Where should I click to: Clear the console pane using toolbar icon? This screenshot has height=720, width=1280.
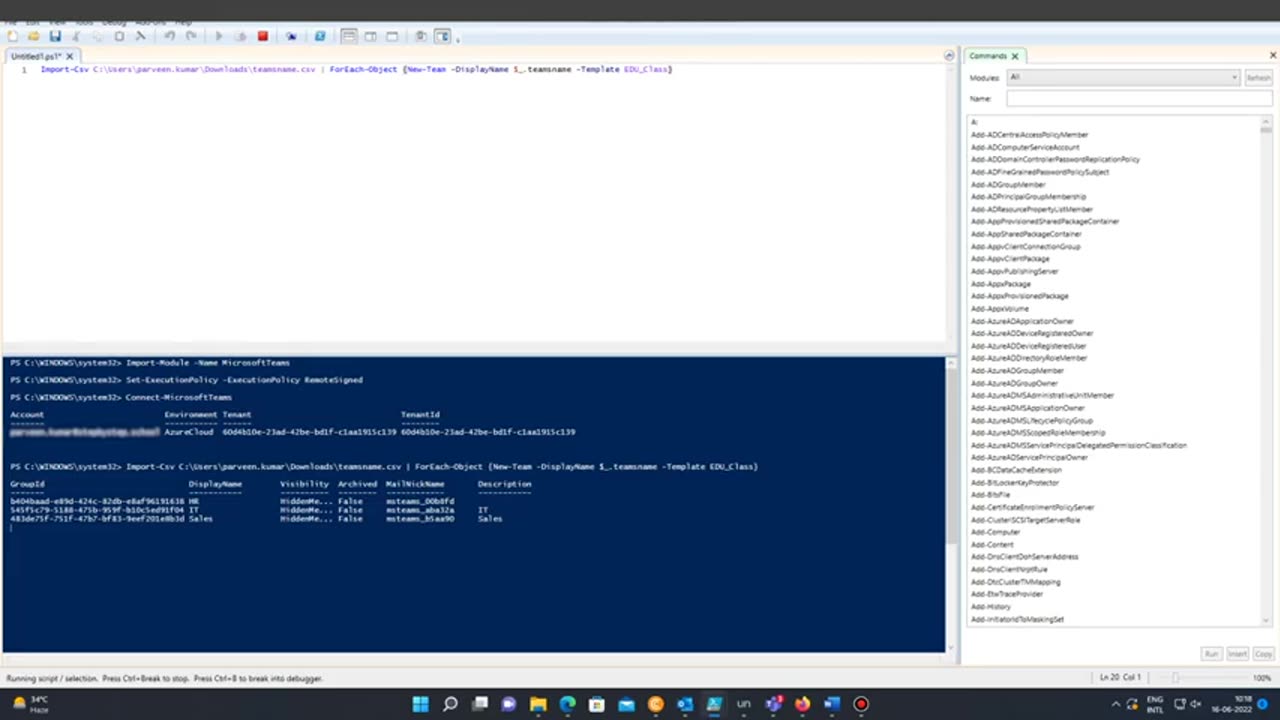tap(140, 36)
